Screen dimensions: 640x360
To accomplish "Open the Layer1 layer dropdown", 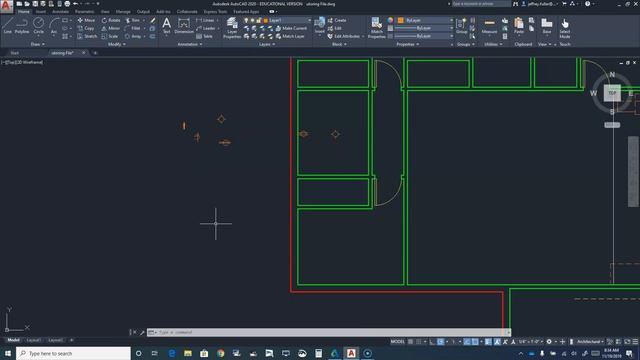I will [277, 20].
